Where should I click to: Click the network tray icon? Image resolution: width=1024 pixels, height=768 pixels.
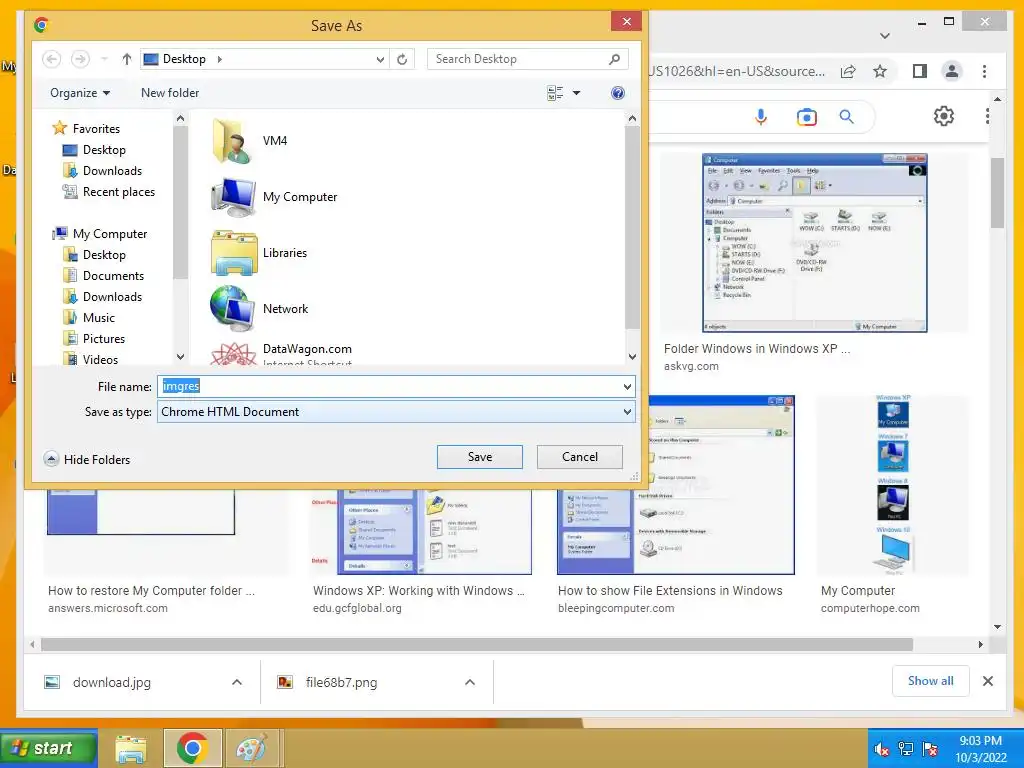tap(906, 749)
